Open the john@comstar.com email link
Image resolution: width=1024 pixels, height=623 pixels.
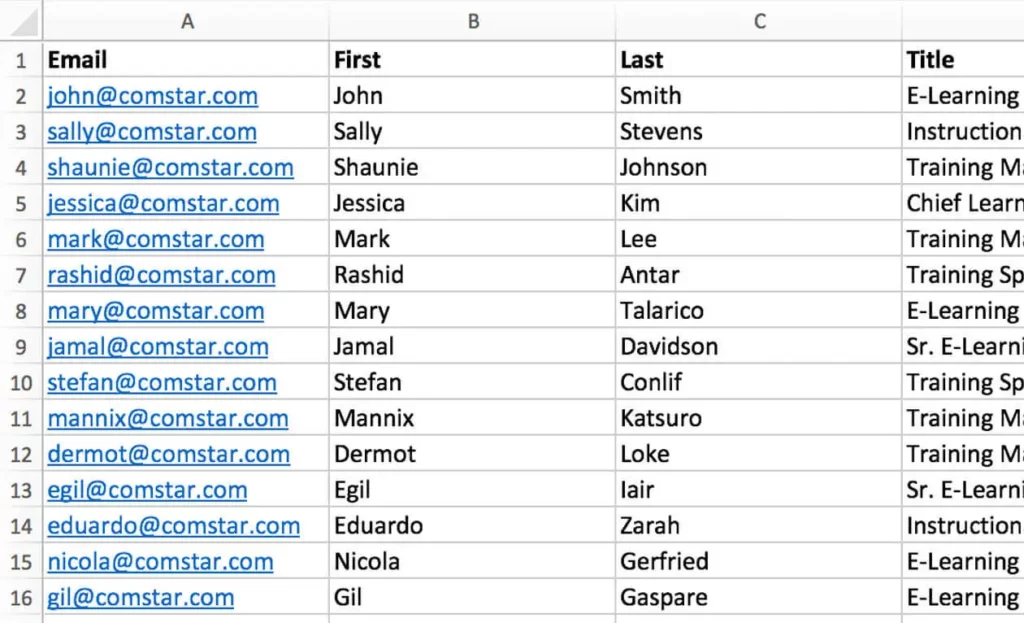pos(152,96)
